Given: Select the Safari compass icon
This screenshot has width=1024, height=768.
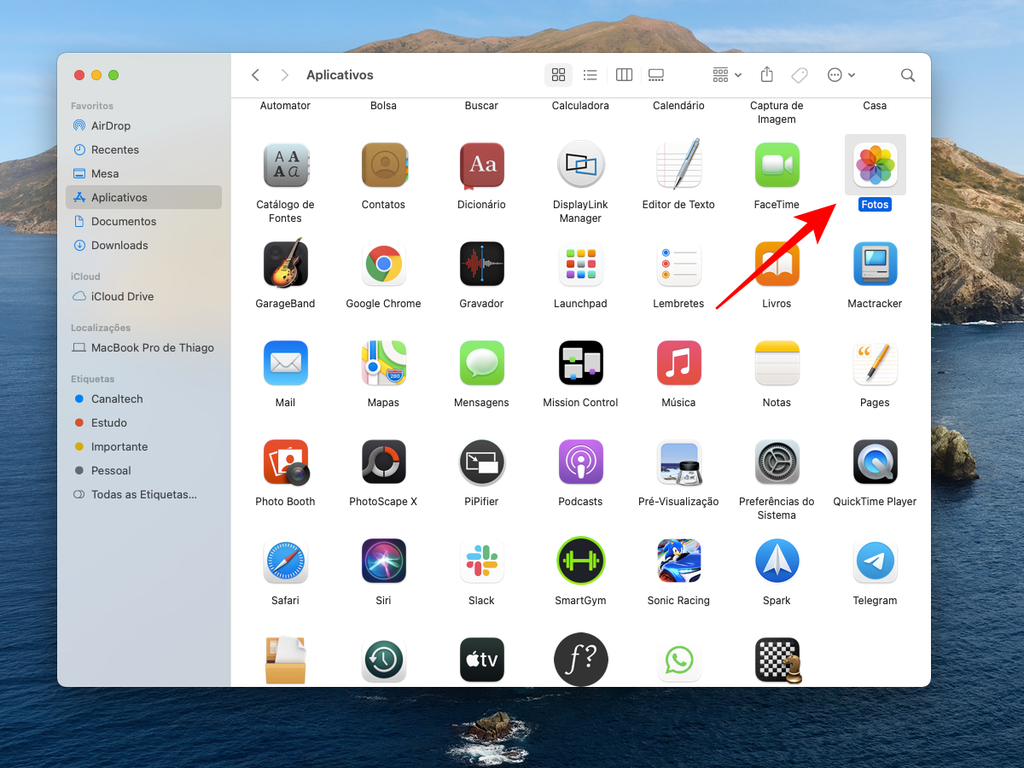Looking at the screenshot, I should [285, 561].
